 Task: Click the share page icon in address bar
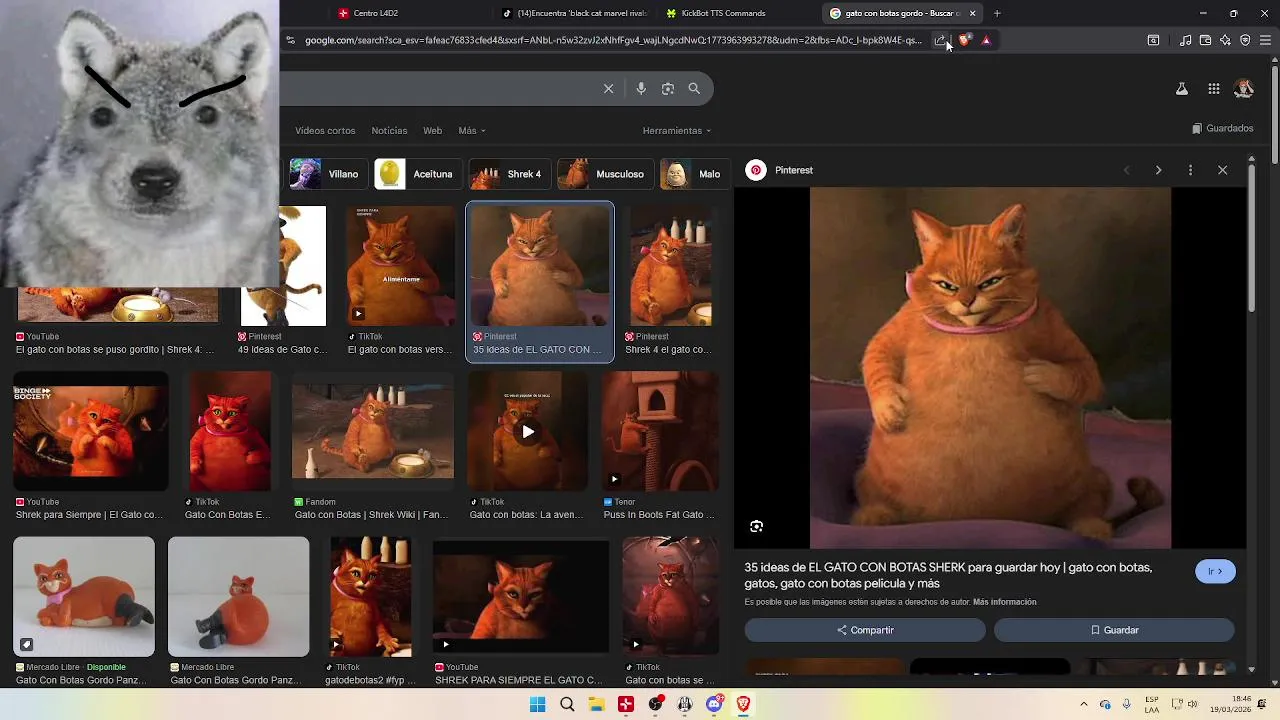click(x=940, y=40)
